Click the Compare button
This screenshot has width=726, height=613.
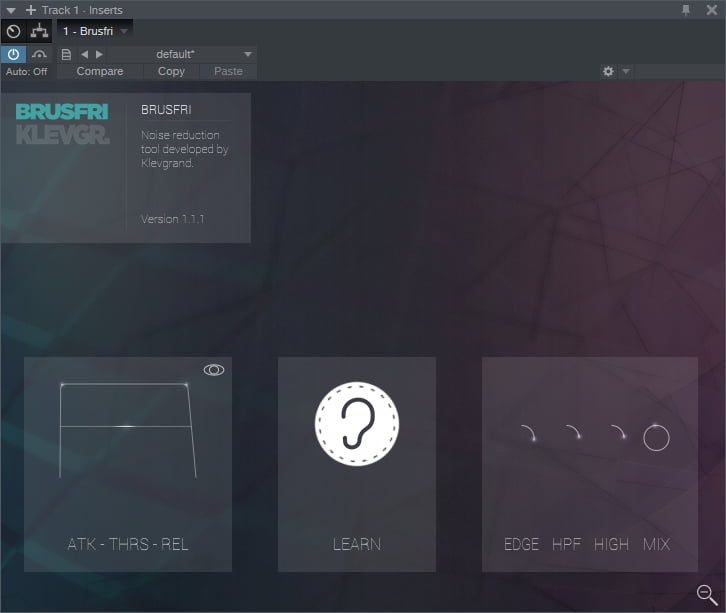coord(100,71)
